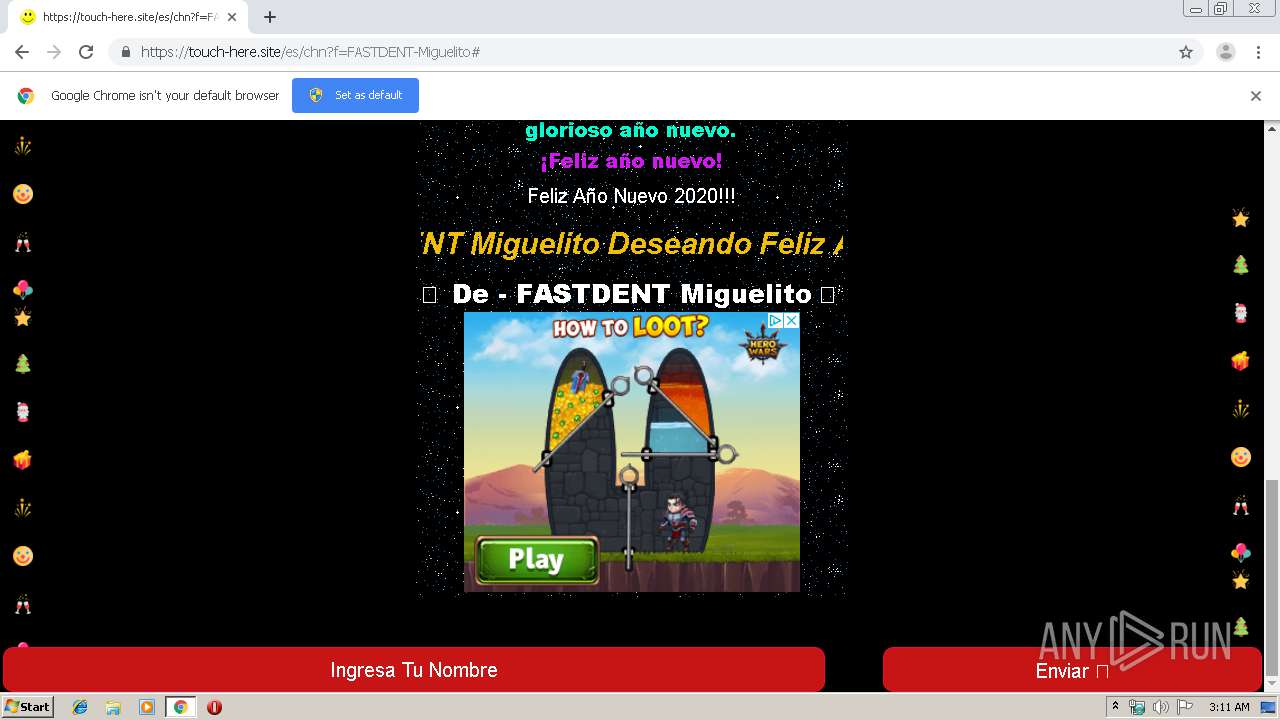Viewport: 1280px width, 720px height.
Task: Open the Windows Start menu
Action: 28,707
